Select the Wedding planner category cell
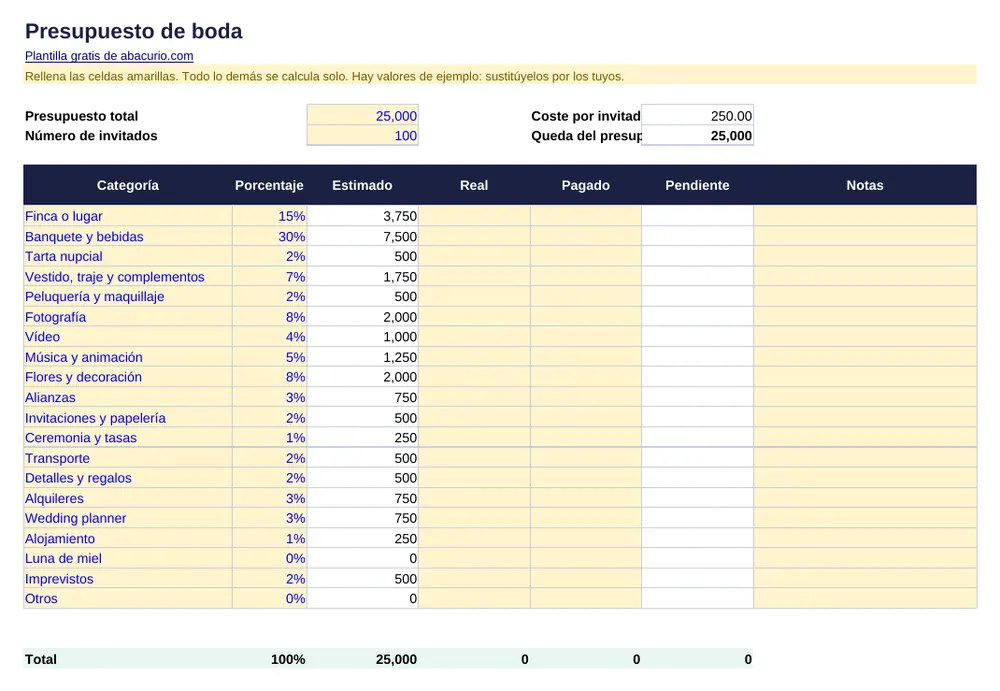Viewport: 1000px width, 691px height. pos(128,517)
